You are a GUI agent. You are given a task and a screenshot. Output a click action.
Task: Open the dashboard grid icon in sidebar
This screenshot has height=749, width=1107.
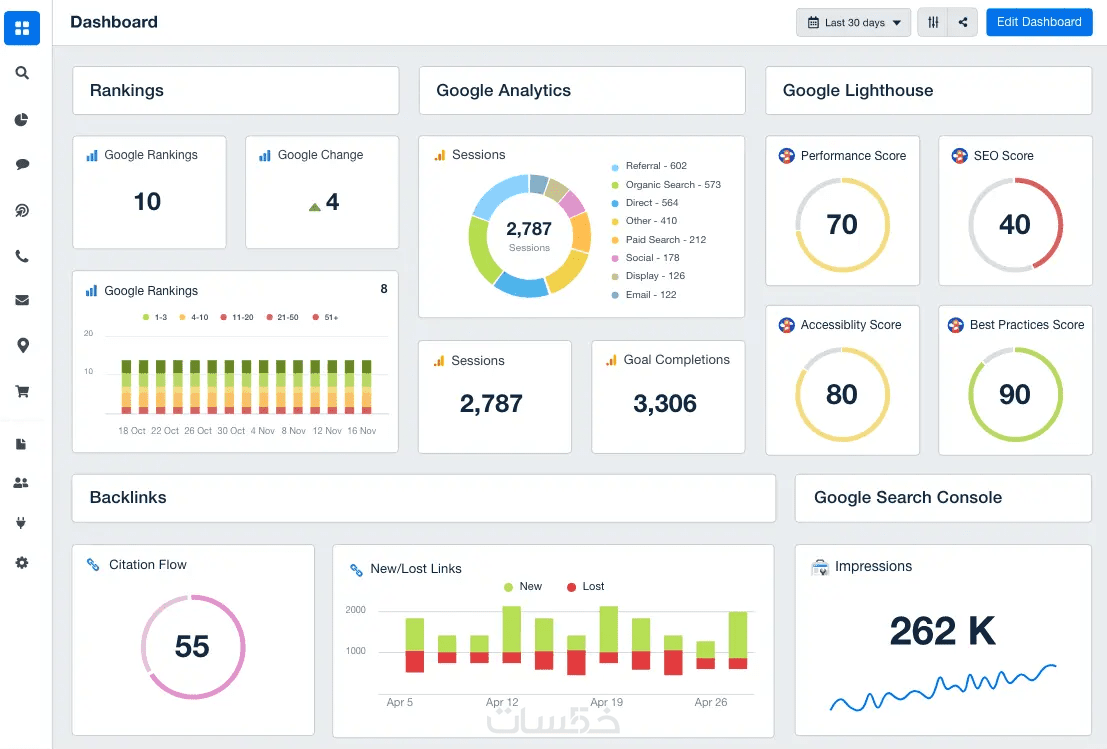point(22,28)
